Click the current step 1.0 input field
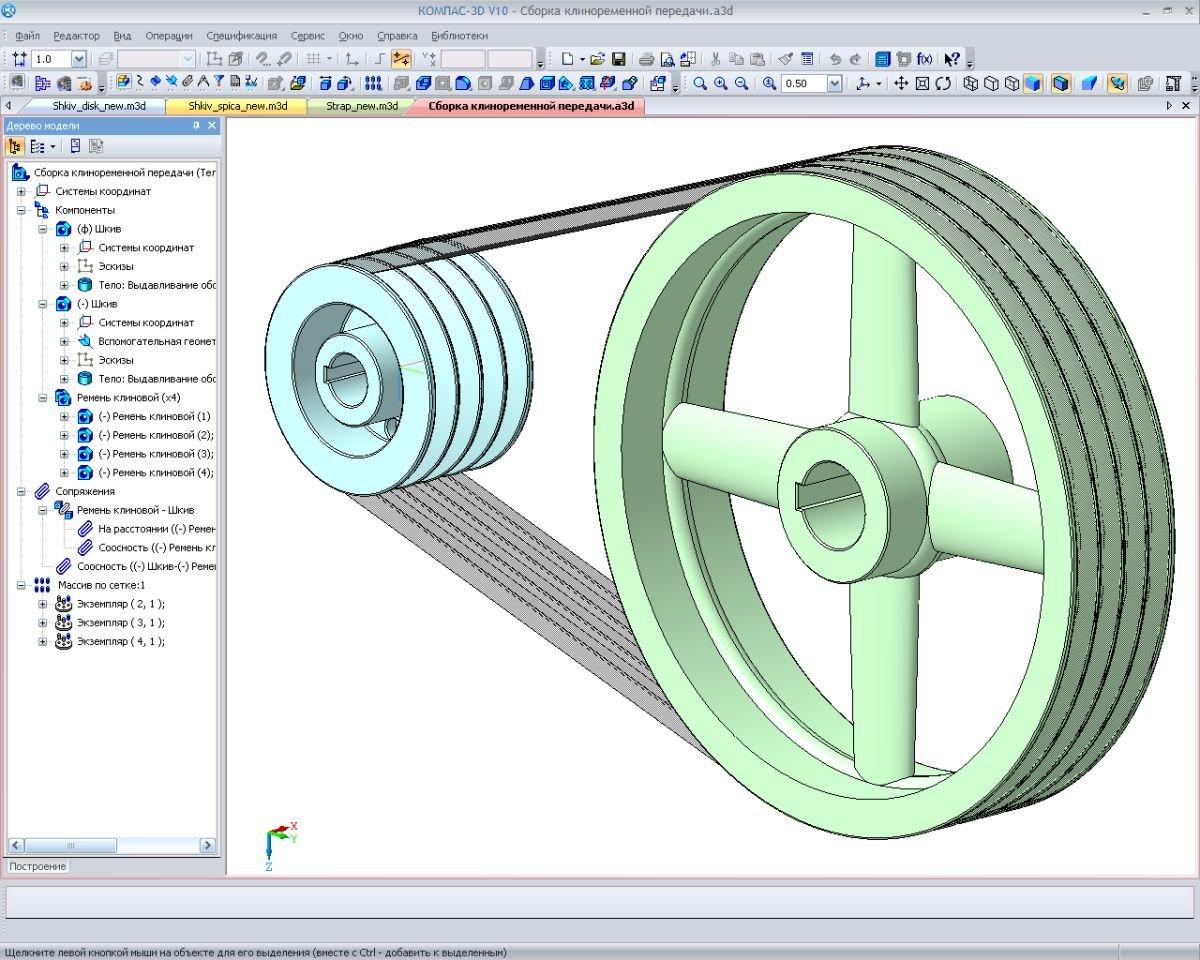 [51, 59]
